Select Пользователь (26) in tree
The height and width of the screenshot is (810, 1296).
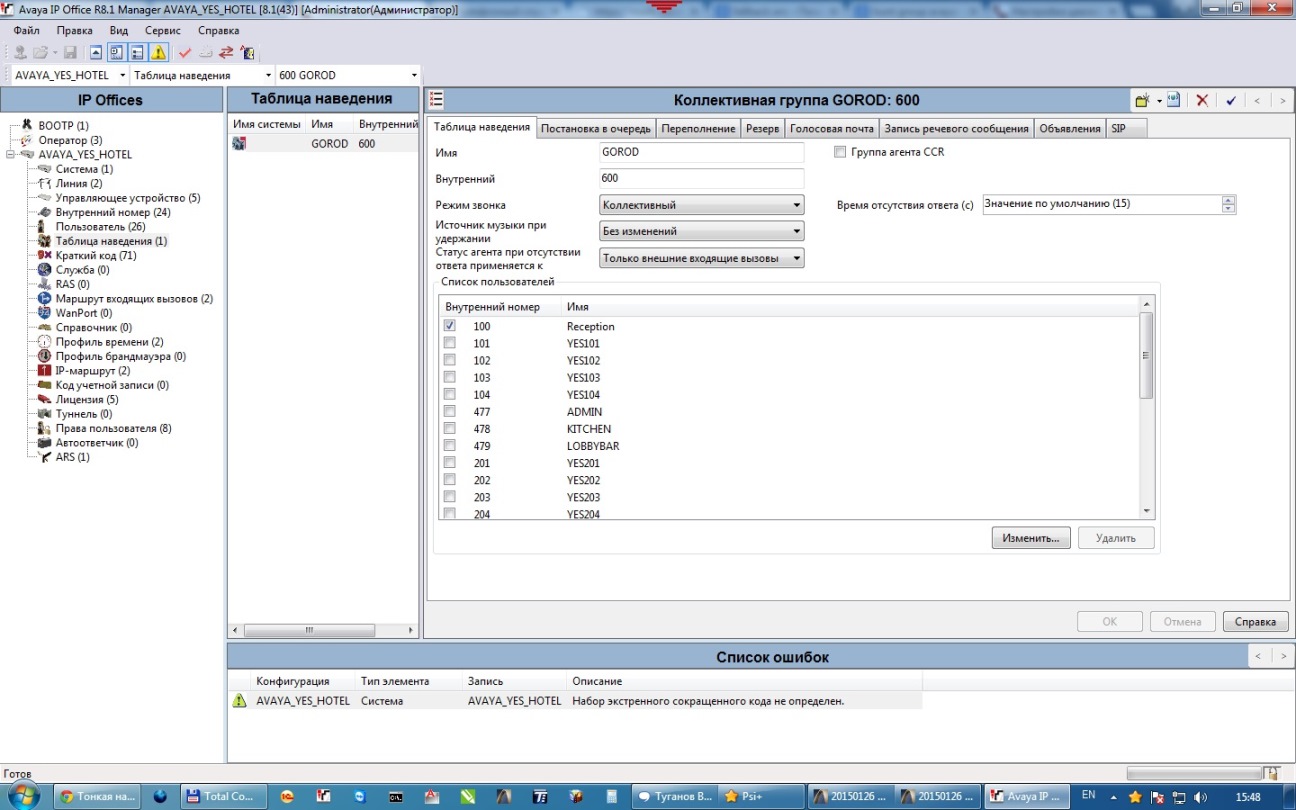100,227
